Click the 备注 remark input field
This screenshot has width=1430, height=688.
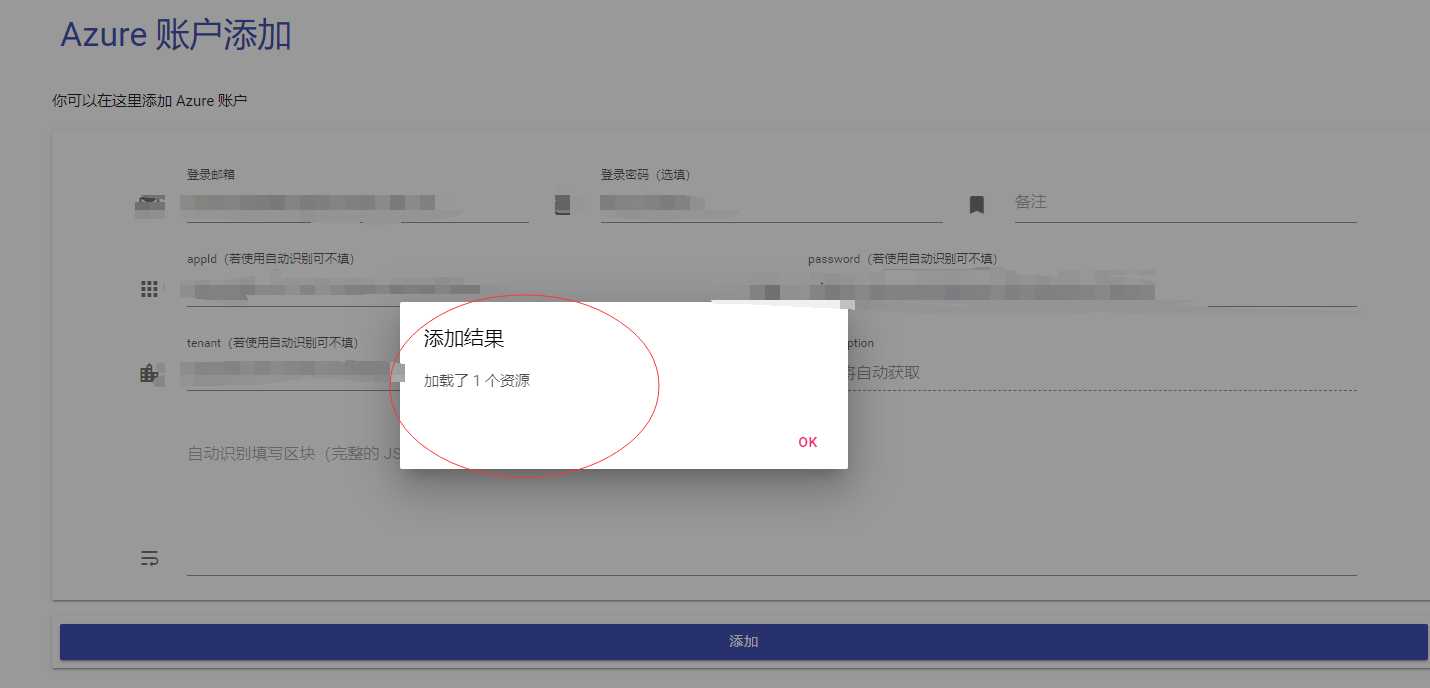[1185, 203]
